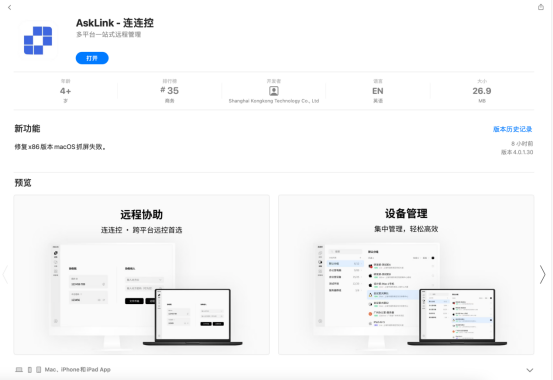Viewport: 553px width, 380px height.
Task: Click the iPhone device icon
Action: point(30,370)
